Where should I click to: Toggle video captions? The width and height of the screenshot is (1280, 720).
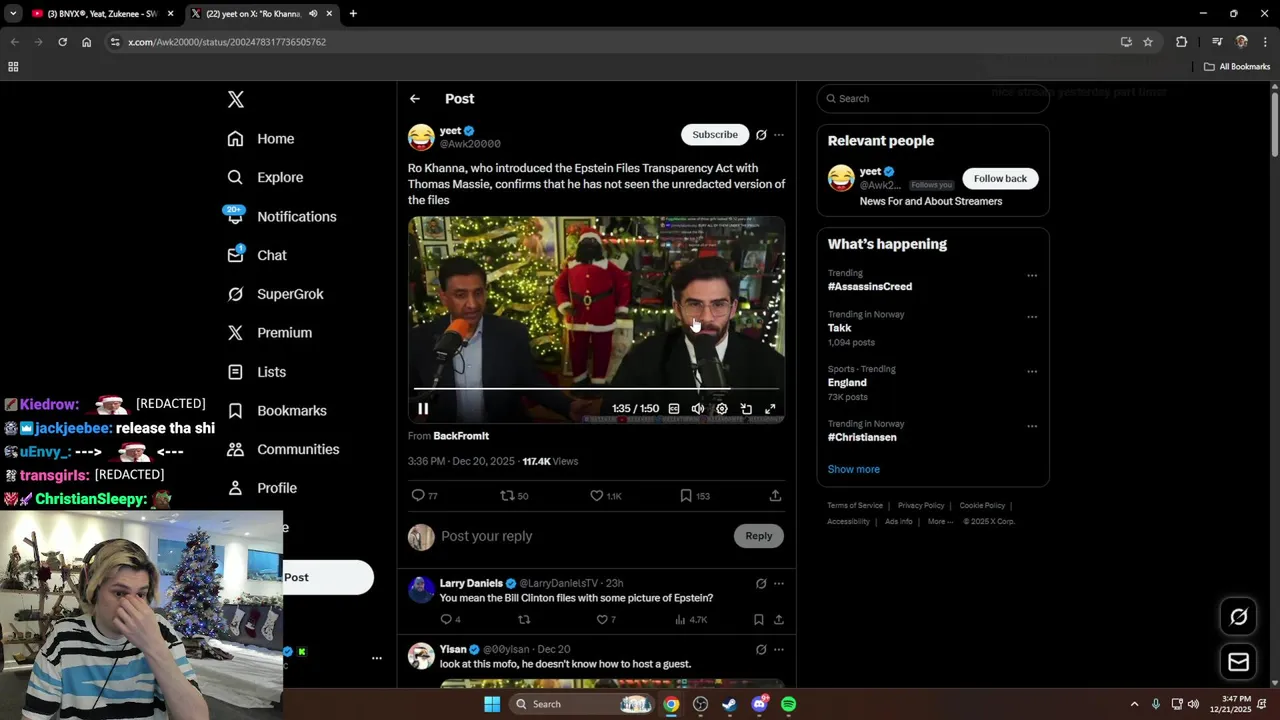pos(674,409)
